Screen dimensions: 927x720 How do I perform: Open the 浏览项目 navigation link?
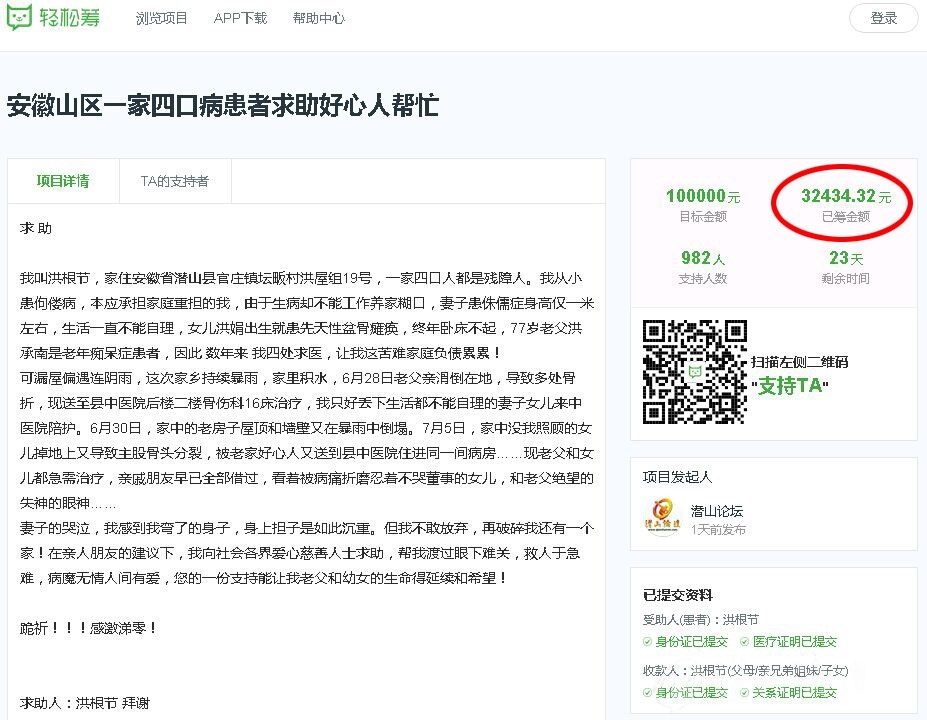click(162, 18)
